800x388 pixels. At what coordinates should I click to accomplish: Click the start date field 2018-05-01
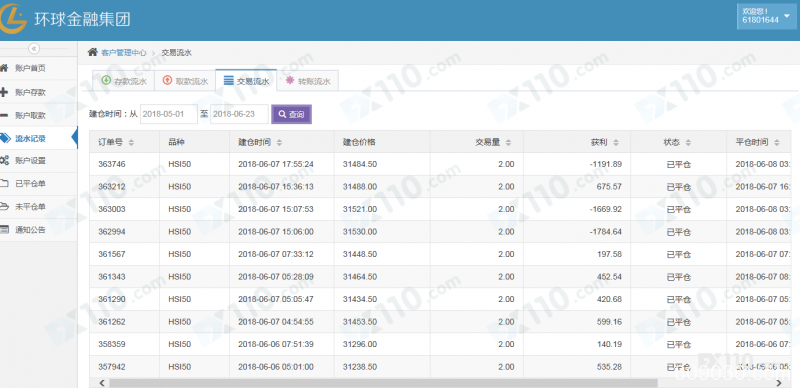tap(168, 114)
